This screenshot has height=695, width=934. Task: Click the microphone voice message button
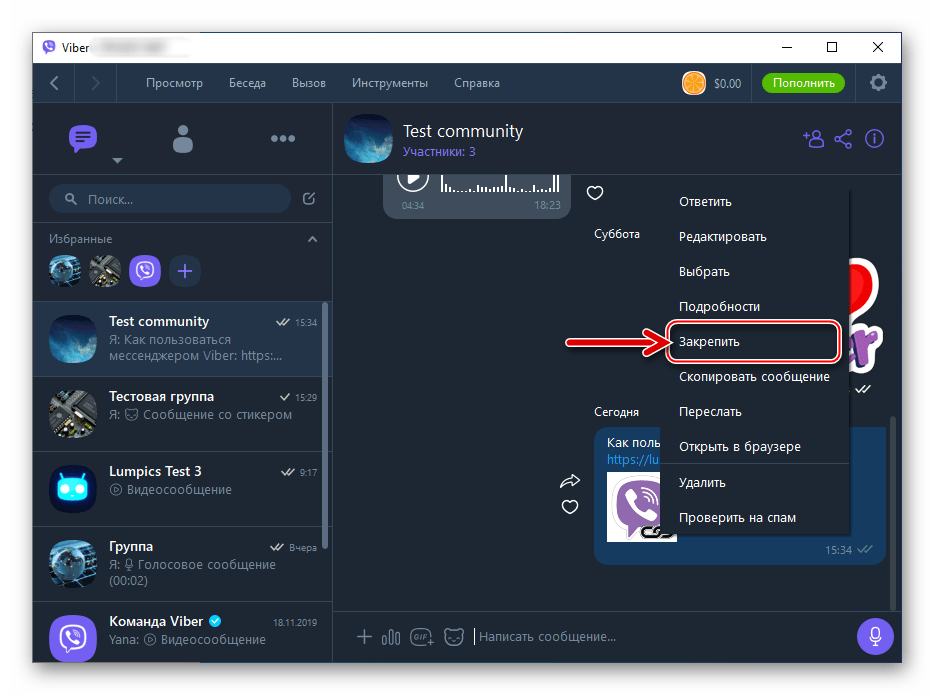[x=875, y=636]
